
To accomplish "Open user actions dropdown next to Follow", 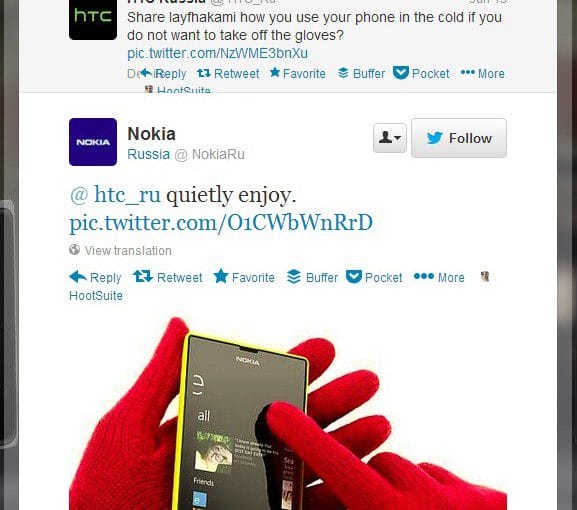I will [390, 138].
